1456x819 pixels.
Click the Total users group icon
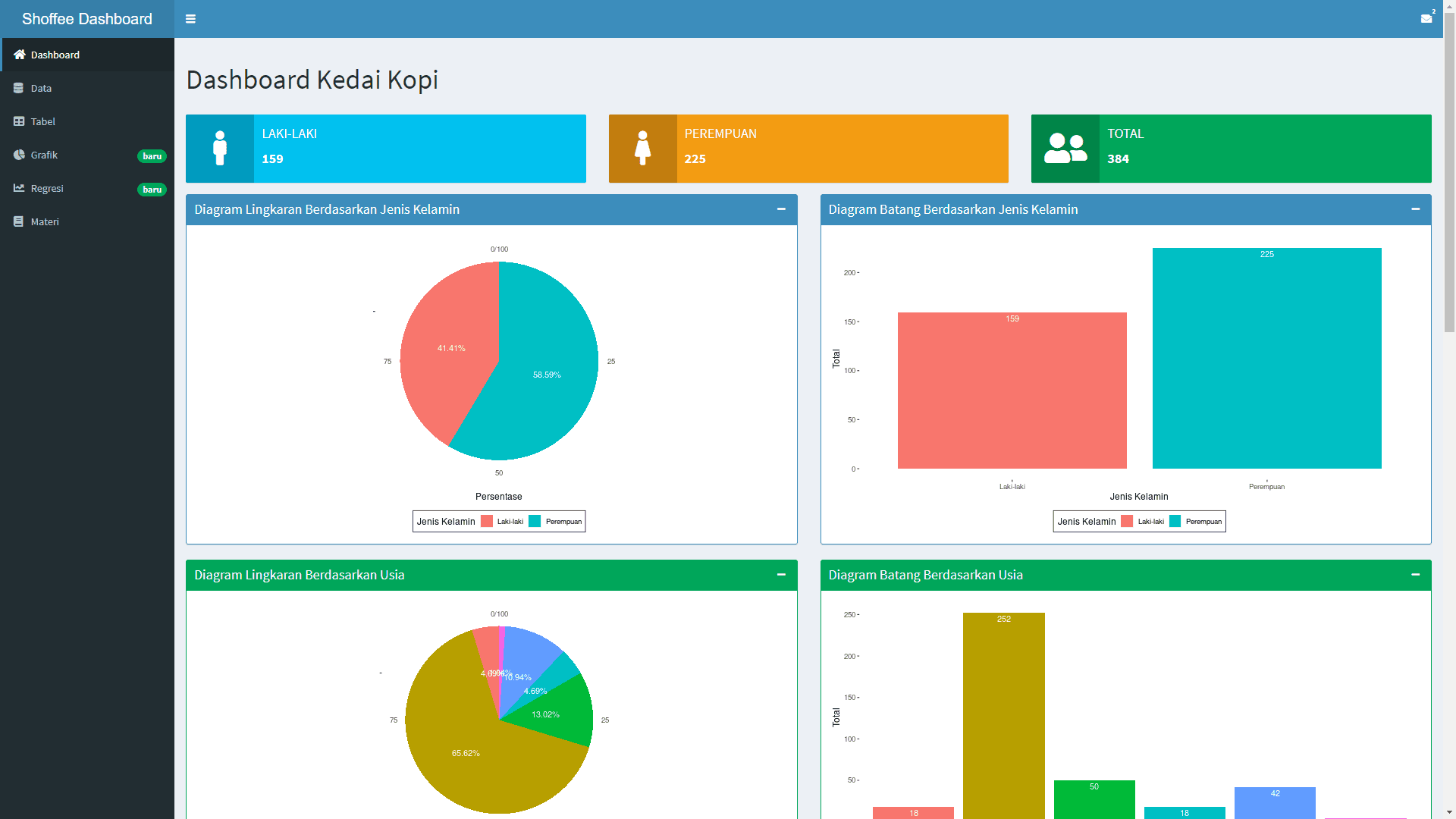[x=1065, y=149]
